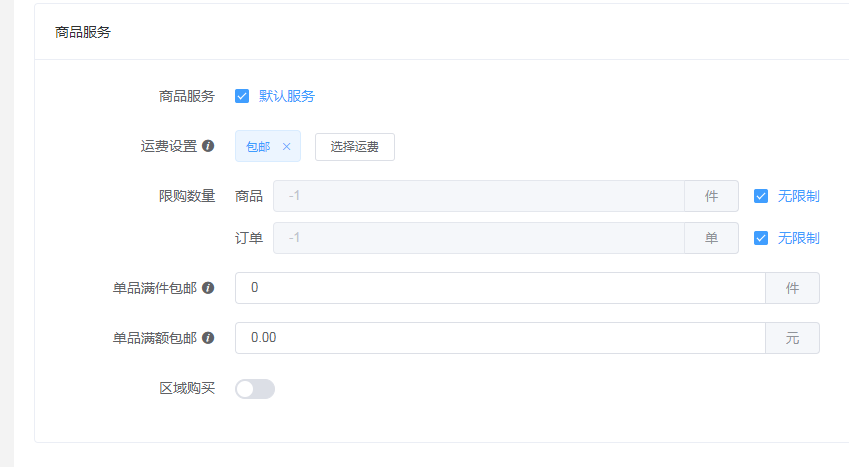The width and height of the screenshot is (849, 467).
Task: Click the 件 unit suffix on 商品 limit row
Action: point(711,196)
